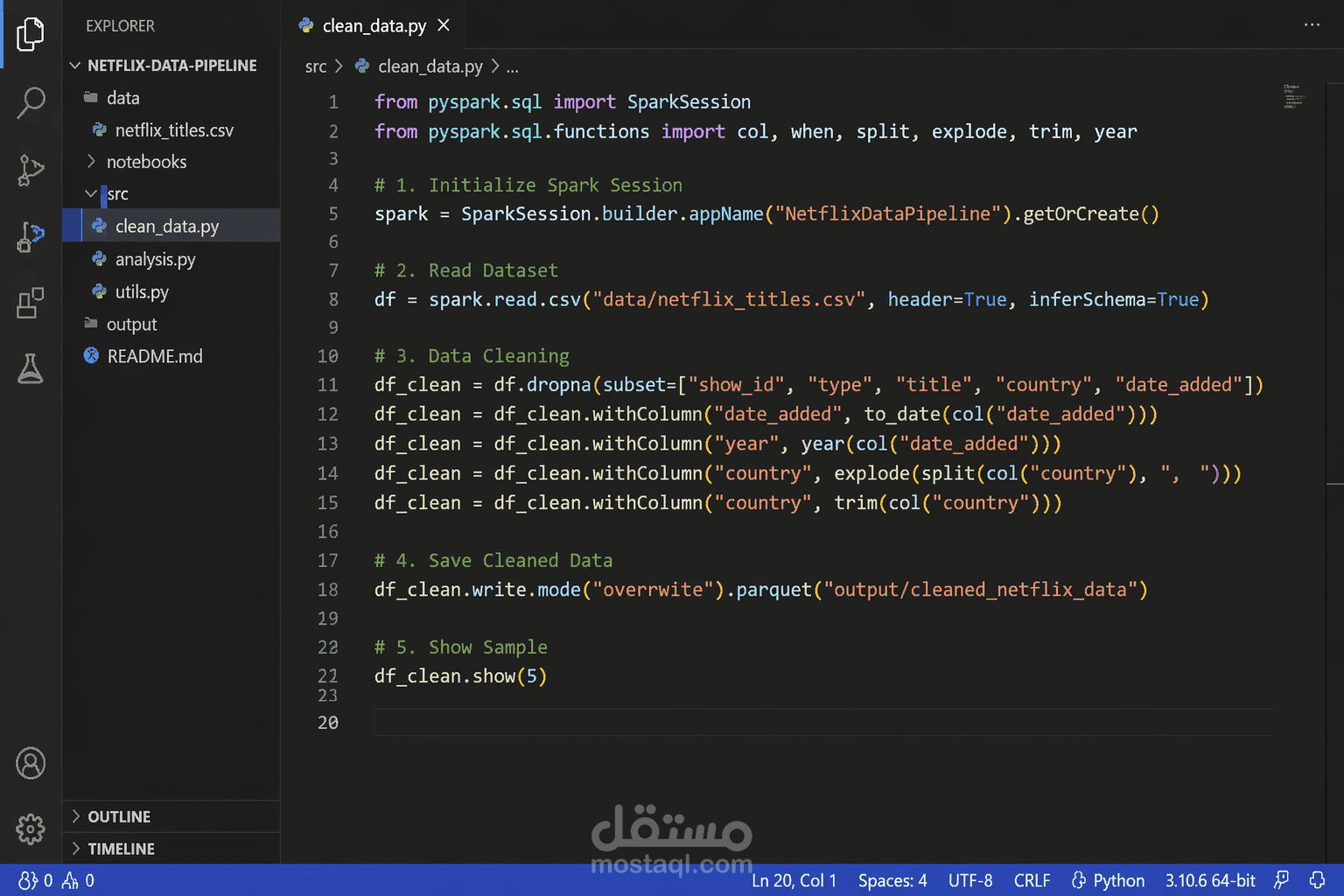This screenshot has width=1344, height=896.
Task: Click line number 18 in gutter
Action: [327, 590]
